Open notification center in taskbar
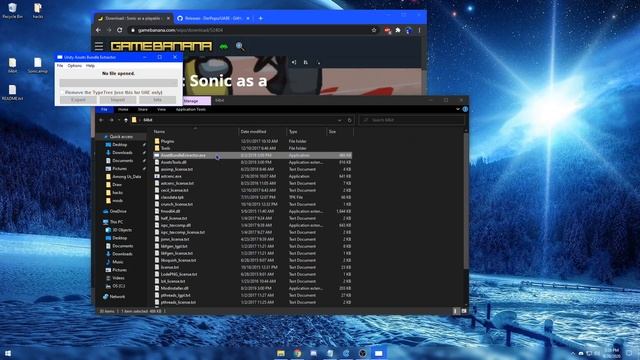 tap(629, 353)
